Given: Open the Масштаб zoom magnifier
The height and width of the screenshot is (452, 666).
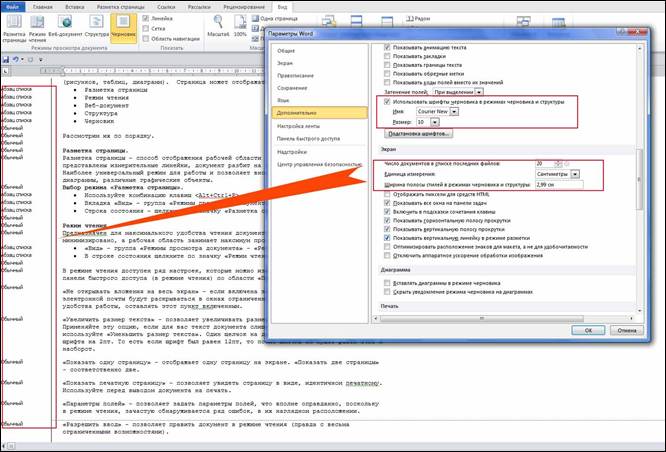Looking at the screenshot, I should click(x=218, y=25).
